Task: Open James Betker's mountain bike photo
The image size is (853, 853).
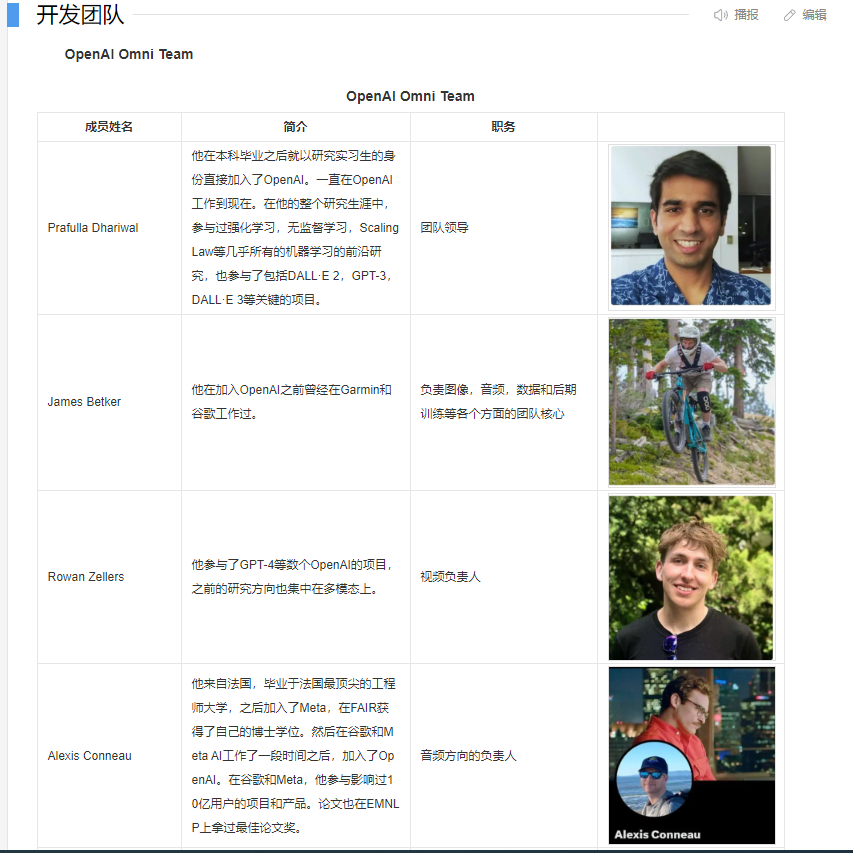Action: [x=691, y=401]
